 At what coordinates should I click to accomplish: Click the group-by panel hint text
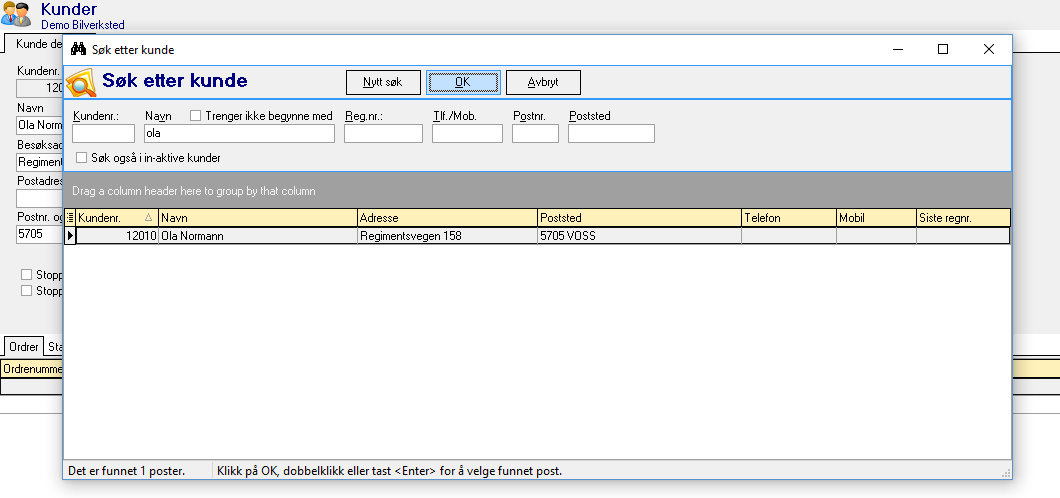click(194, 191)
